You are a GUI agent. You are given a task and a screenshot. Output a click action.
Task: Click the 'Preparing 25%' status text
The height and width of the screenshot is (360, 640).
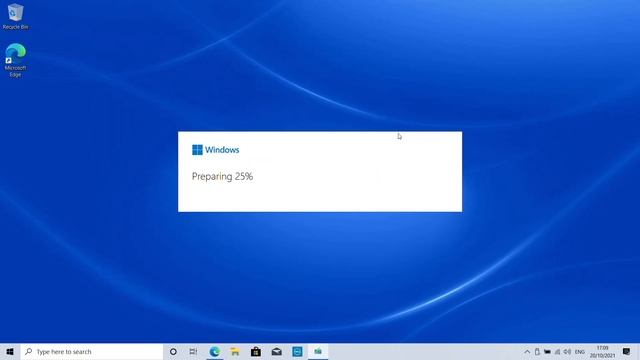pyautogui.click(x=222, y=176)
